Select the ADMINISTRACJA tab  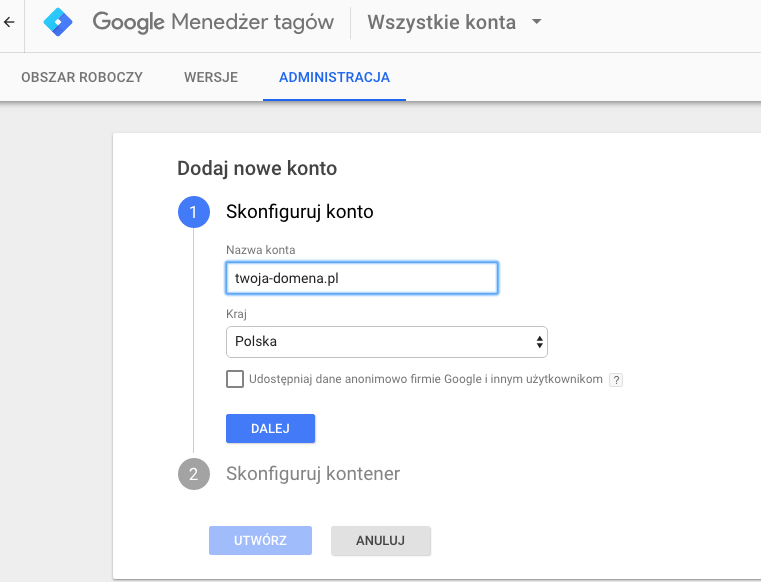(x=334, y=77)
